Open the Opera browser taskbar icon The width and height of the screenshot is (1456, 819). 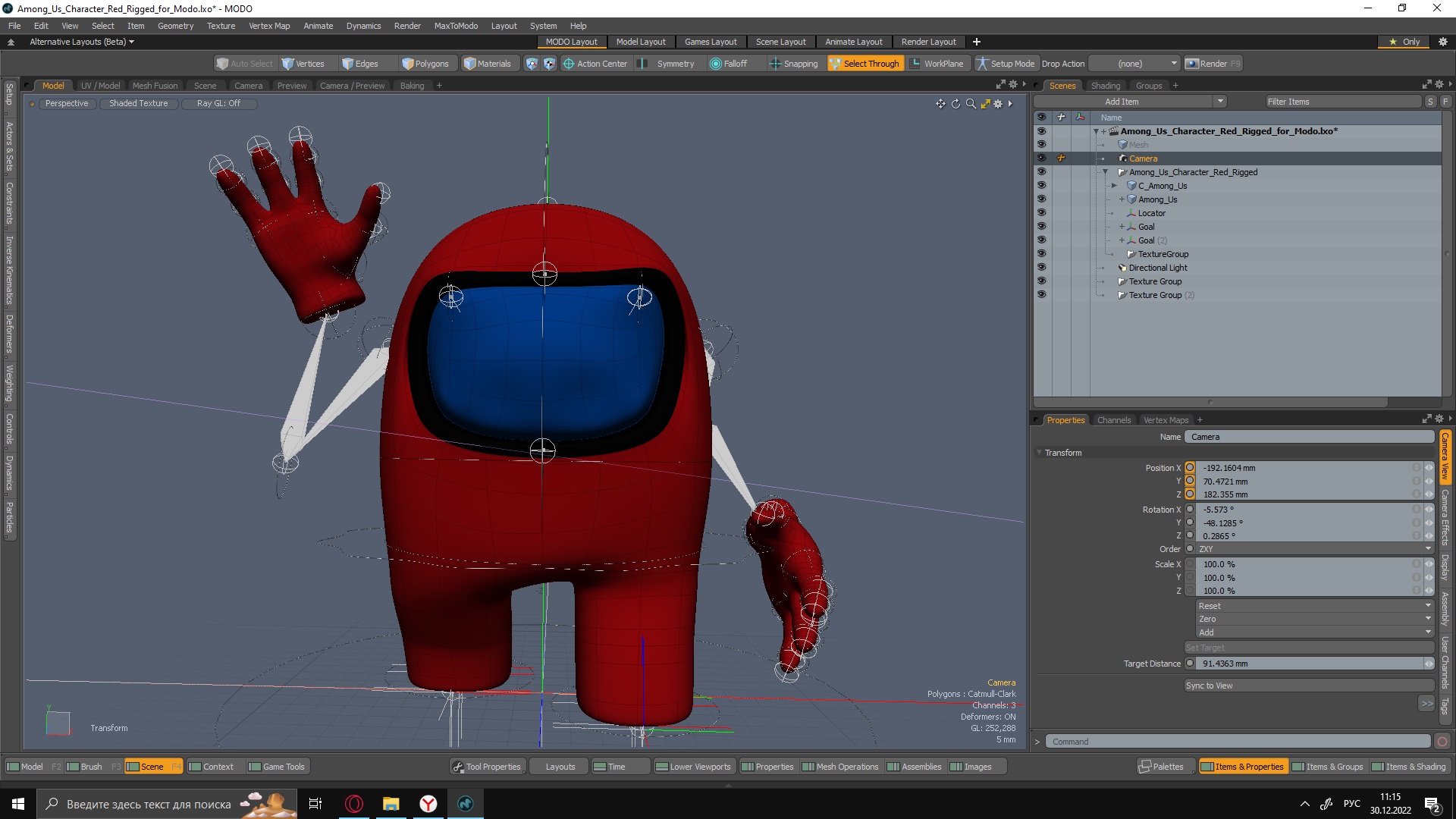click(x=354, y=804)
